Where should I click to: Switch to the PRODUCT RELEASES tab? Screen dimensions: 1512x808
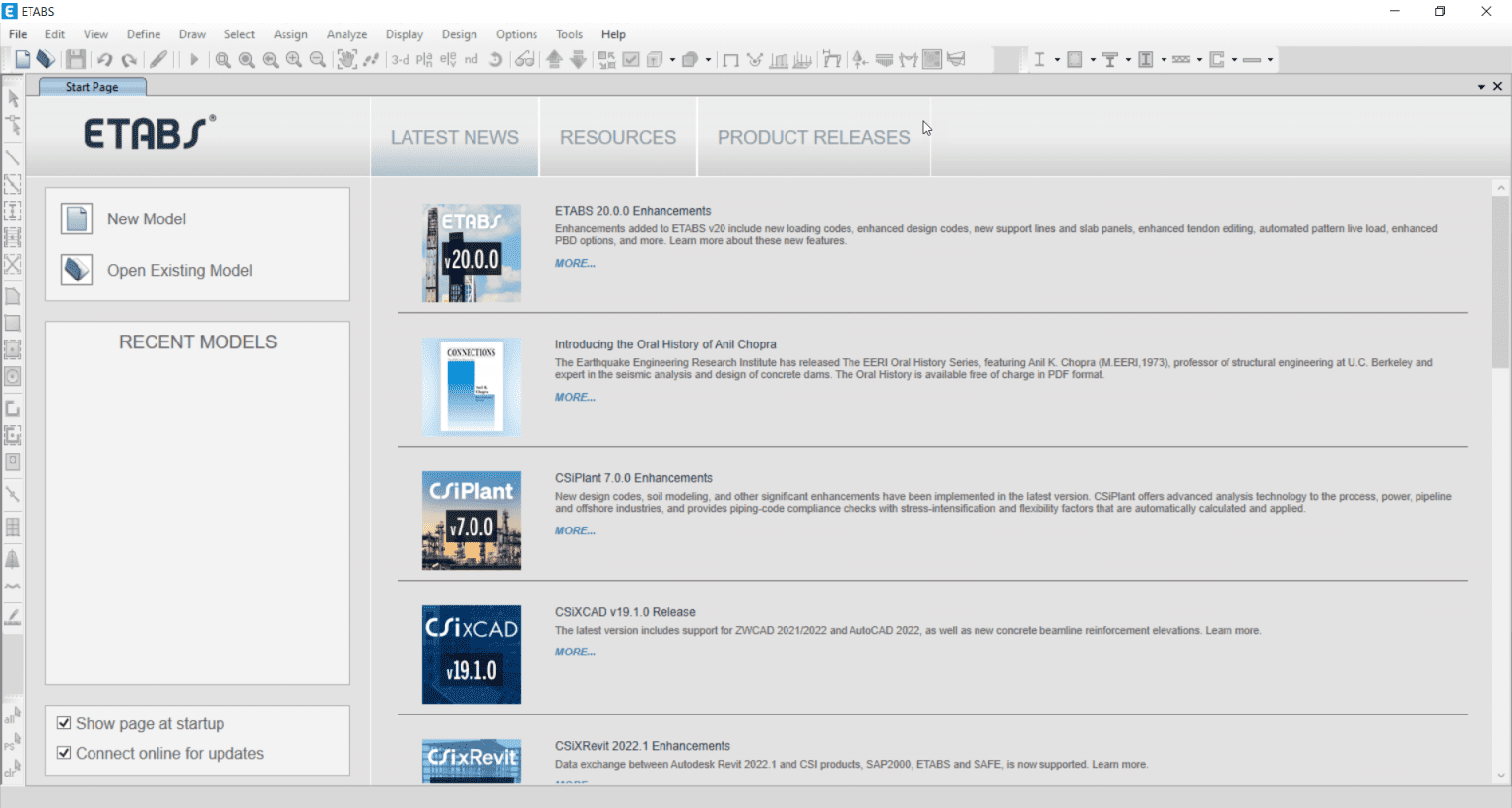tap(813, 137)
